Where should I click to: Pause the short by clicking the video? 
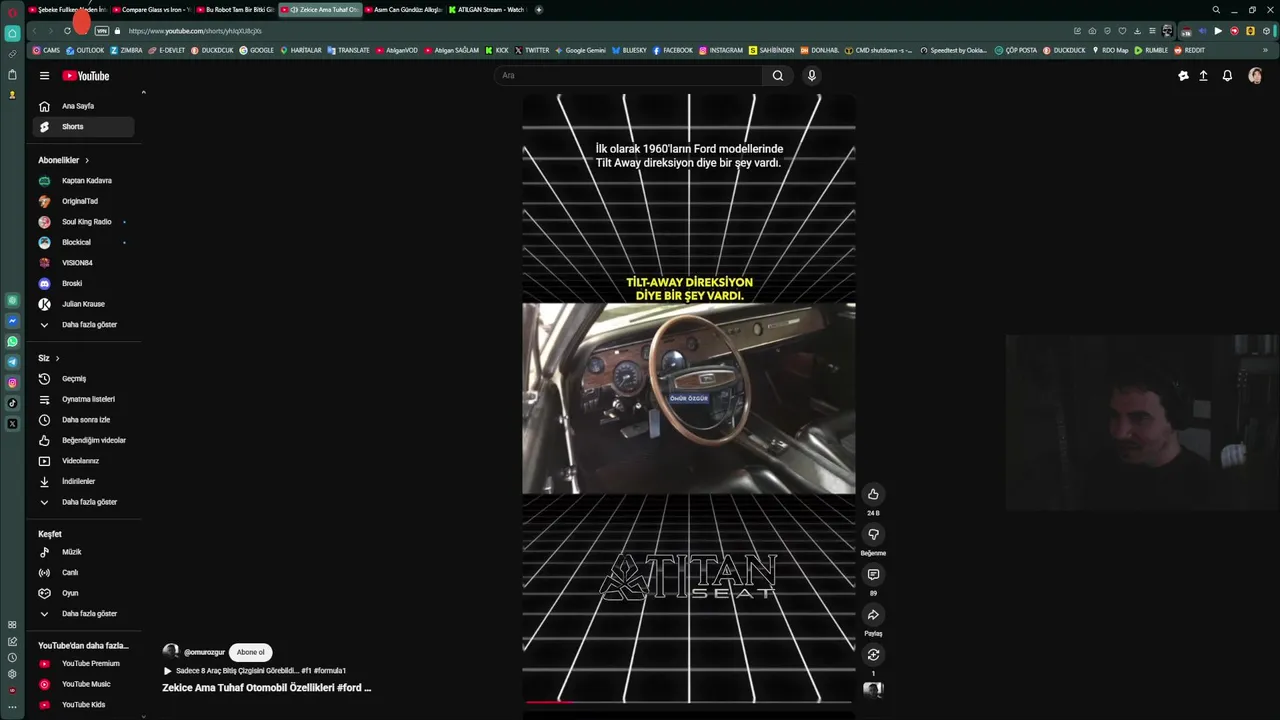(689, 398)
